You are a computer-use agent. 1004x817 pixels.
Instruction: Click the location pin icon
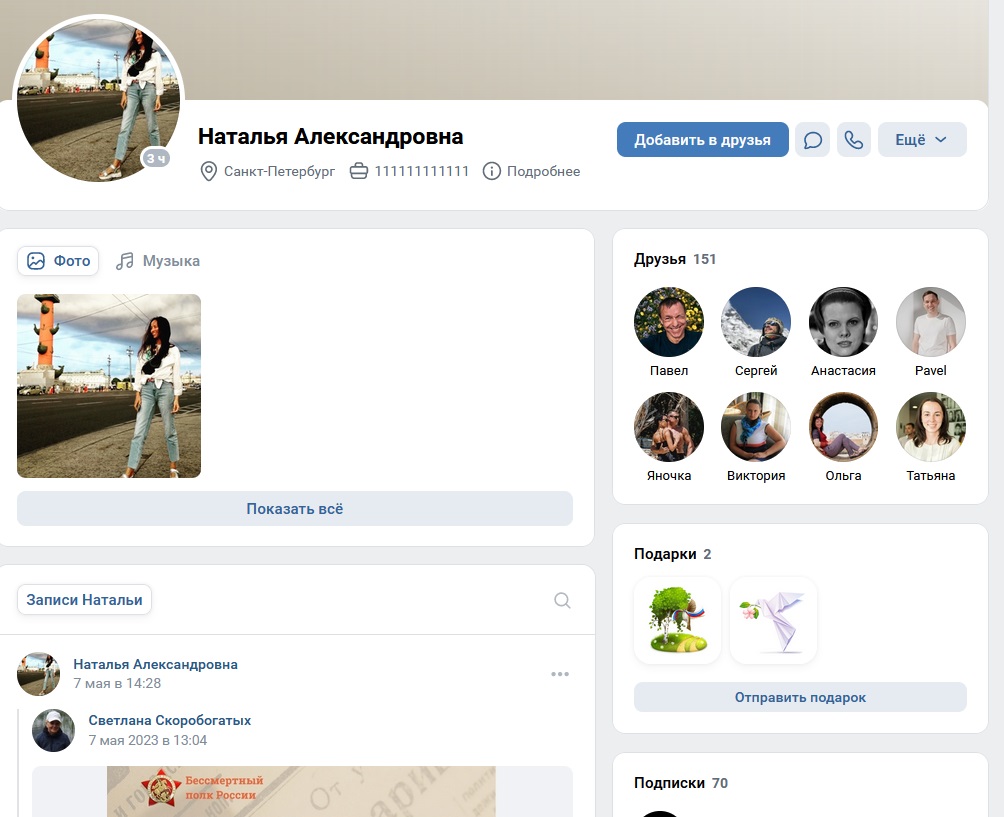(x=209, y=172)
